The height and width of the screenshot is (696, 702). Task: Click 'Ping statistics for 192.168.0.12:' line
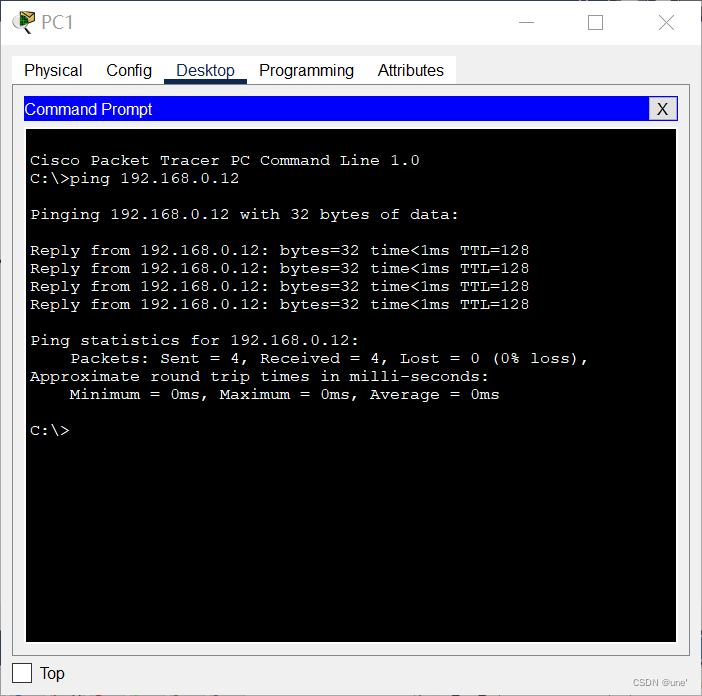pyautogui.click(x=194, y=341)
